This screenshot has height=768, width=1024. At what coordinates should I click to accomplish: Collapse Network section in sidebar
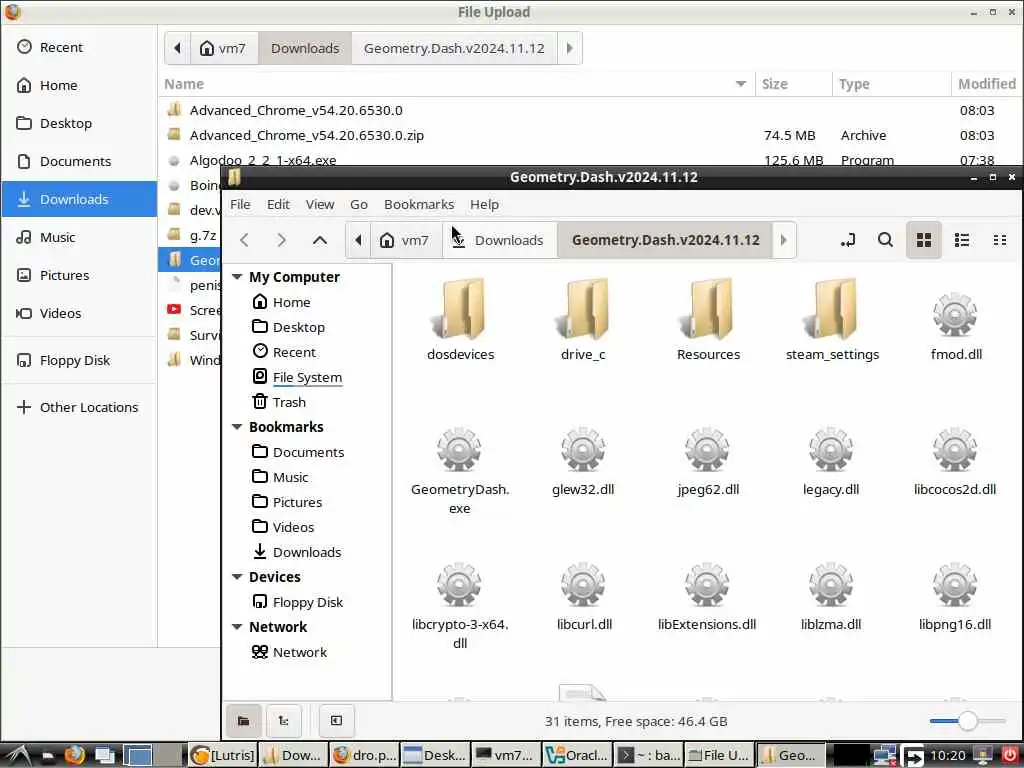[x=237, y=627]
